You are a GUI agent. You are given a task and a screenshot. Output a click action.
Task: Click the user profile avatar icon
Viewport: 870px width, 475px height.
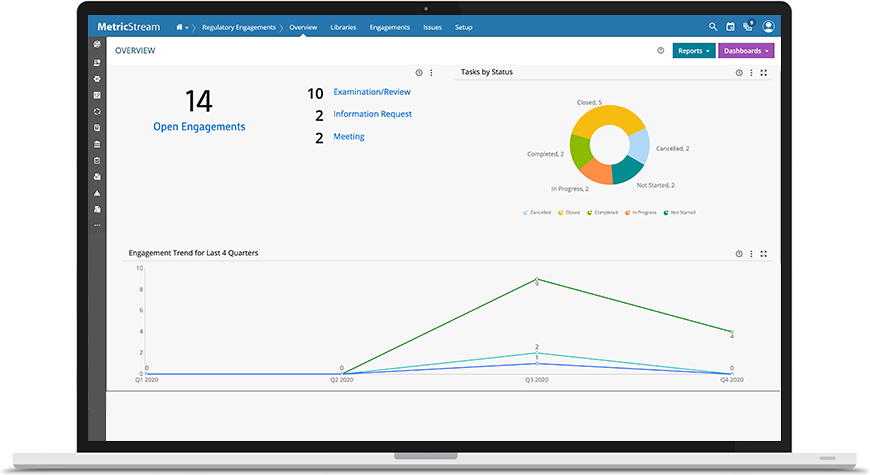(768, 27)
